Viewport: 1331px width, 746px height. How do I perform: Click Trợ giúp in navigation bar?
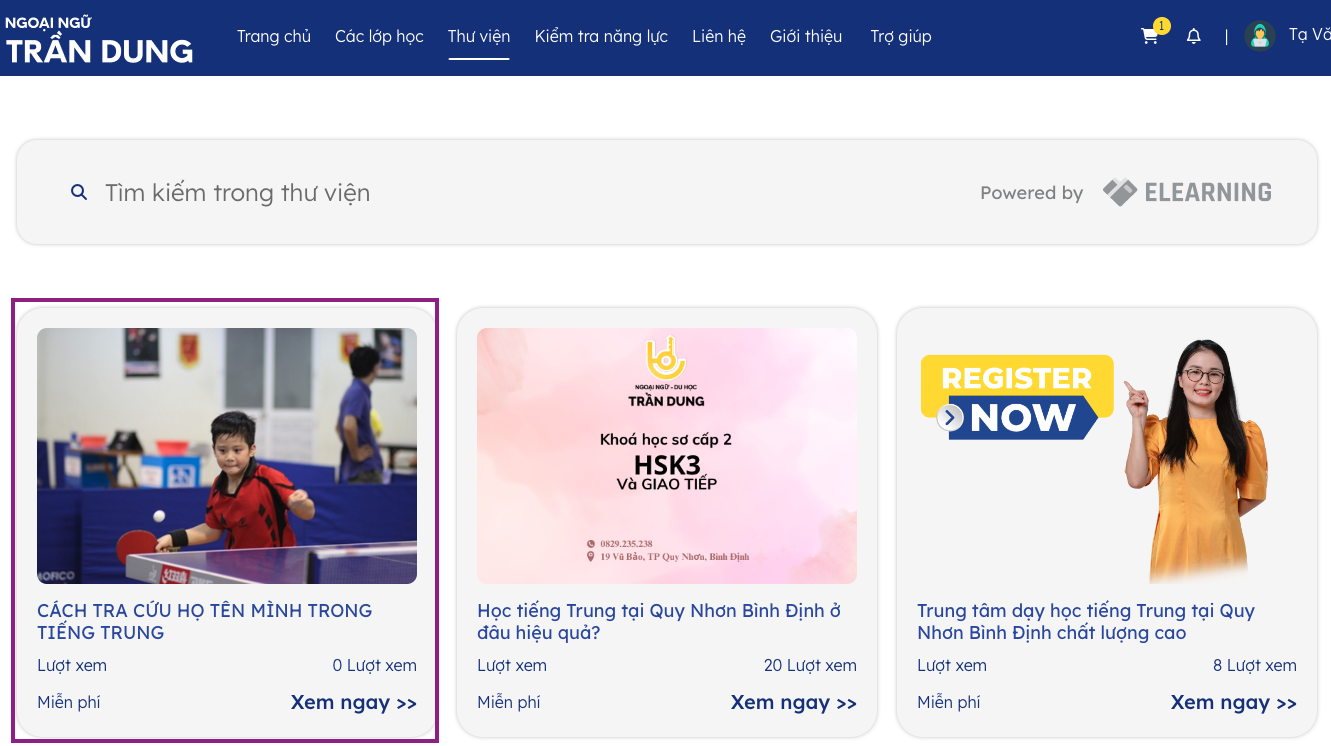tap(901, 37)
